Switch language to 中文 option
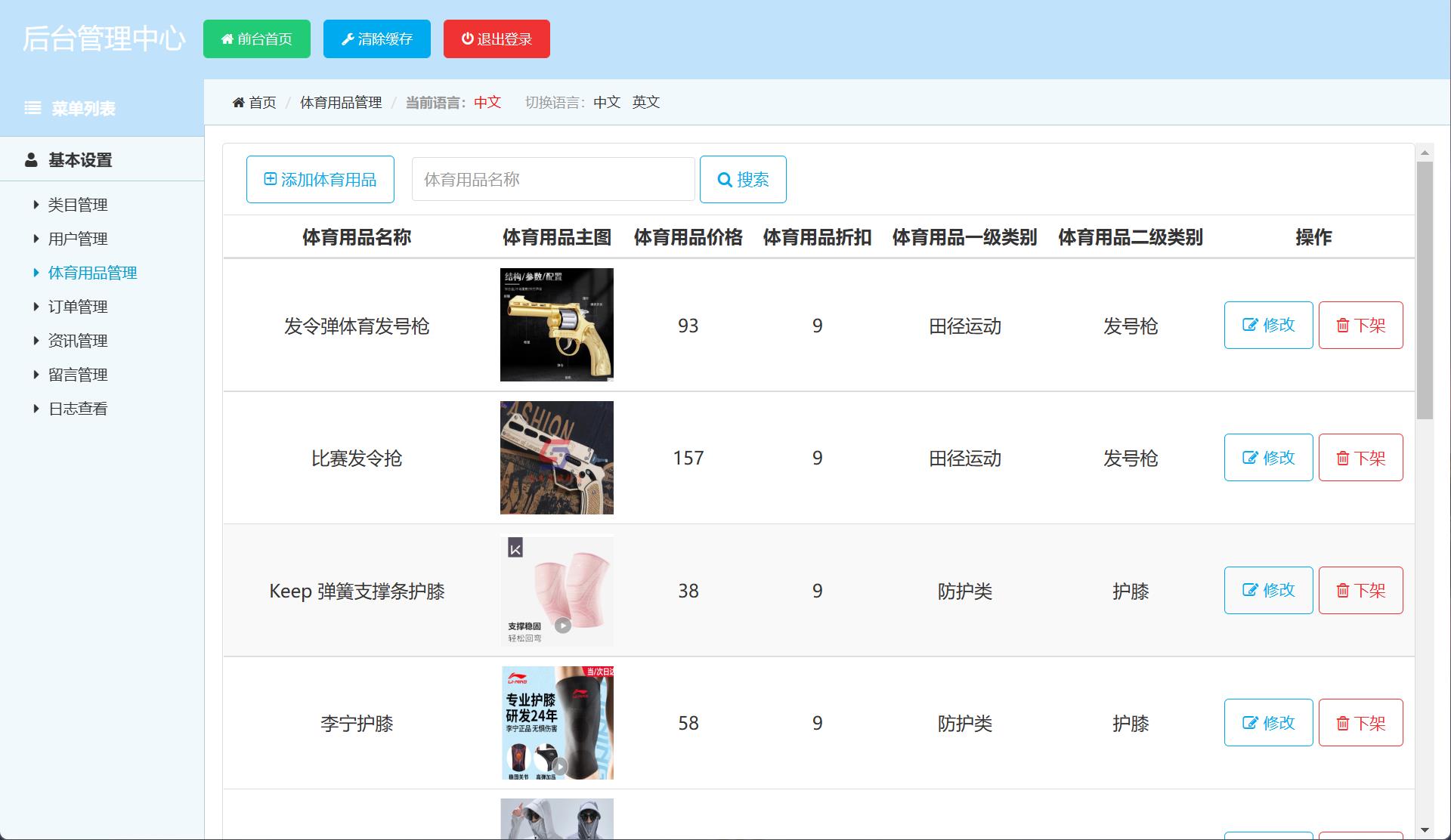Image resolution: width=1451 pixels, height=840 pixels. click(606, 103)
